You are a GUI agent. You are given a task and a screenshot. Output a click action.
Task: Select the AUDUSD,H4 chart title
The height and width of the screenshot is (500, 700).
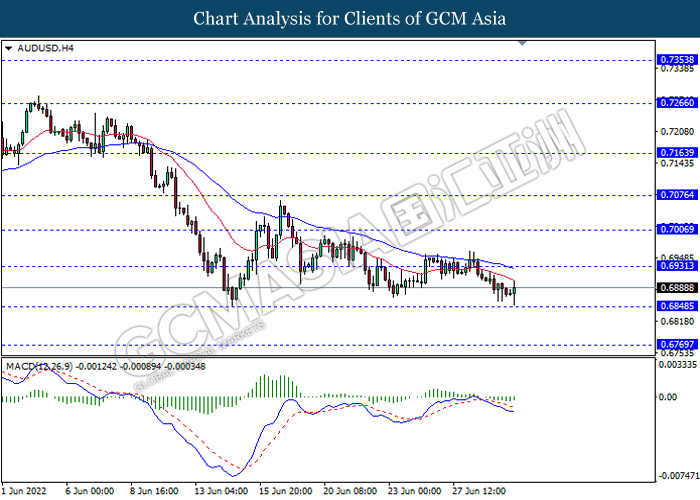(45, 48)
